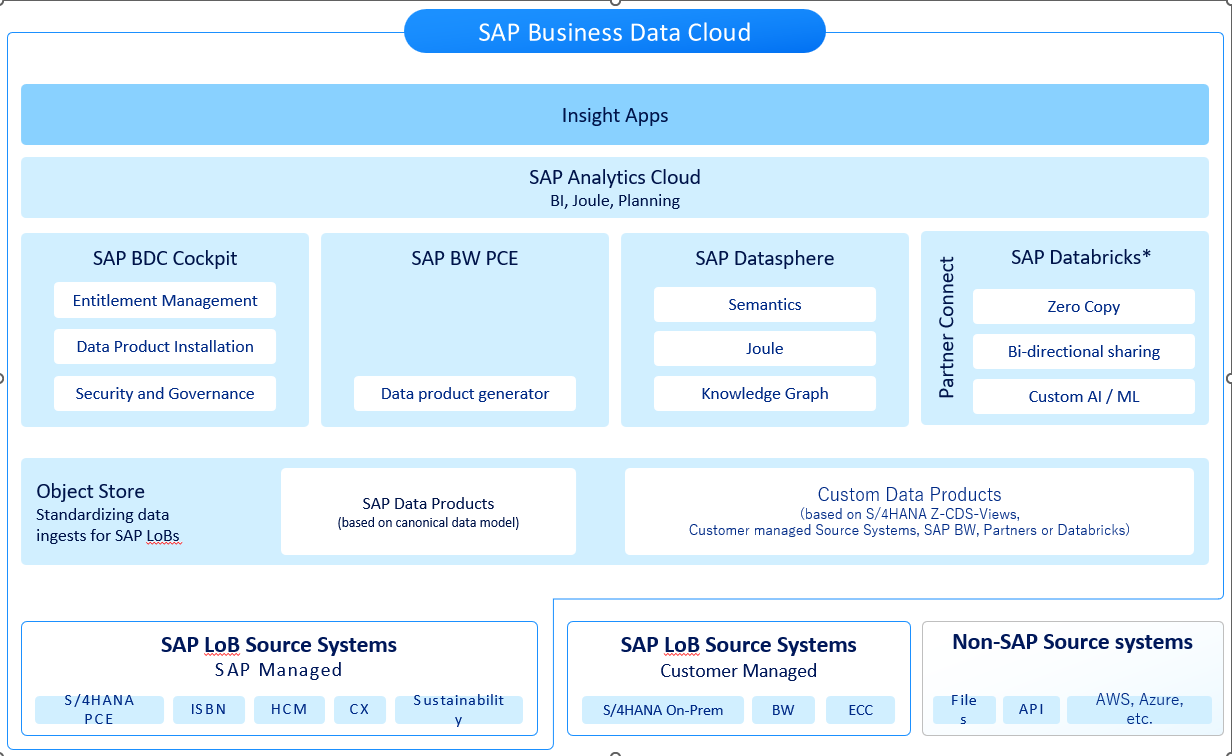Click the Object Store heading
The height and width of the screenshot is (756, 1232).
tap(91, 491)
